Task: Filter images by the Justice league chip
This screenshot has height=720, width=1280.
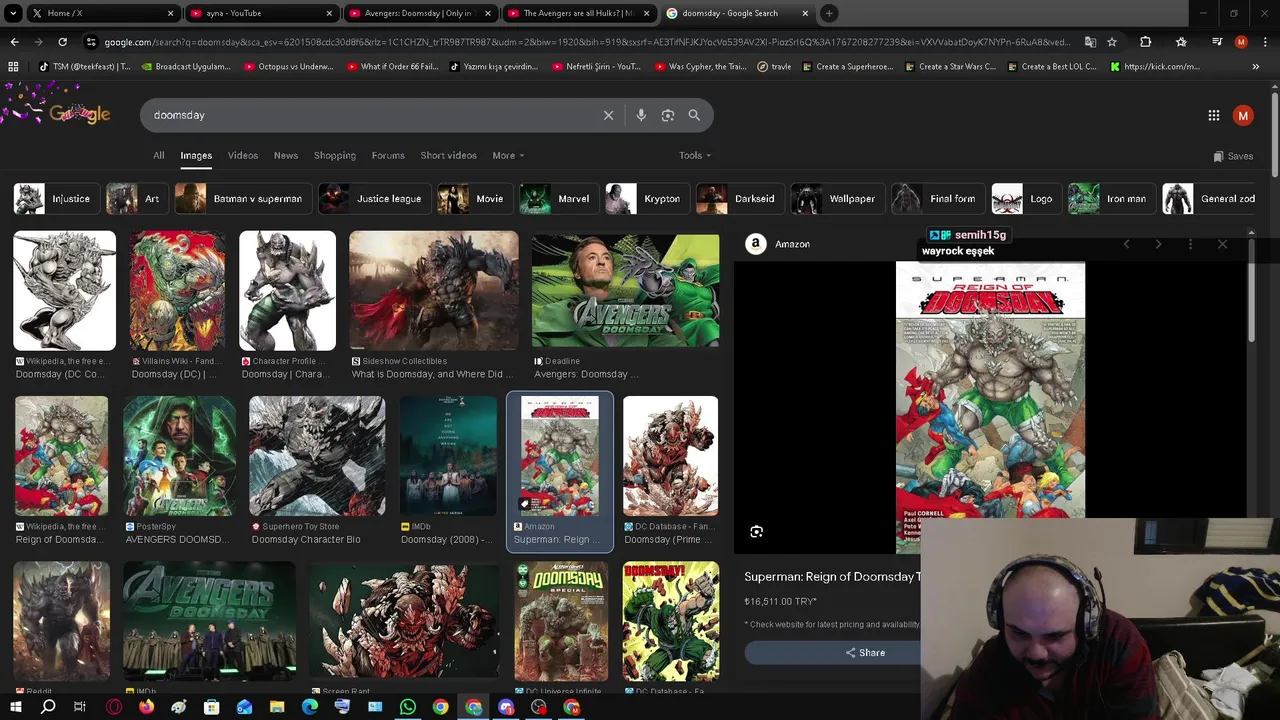Action: (x=375, y=199)
